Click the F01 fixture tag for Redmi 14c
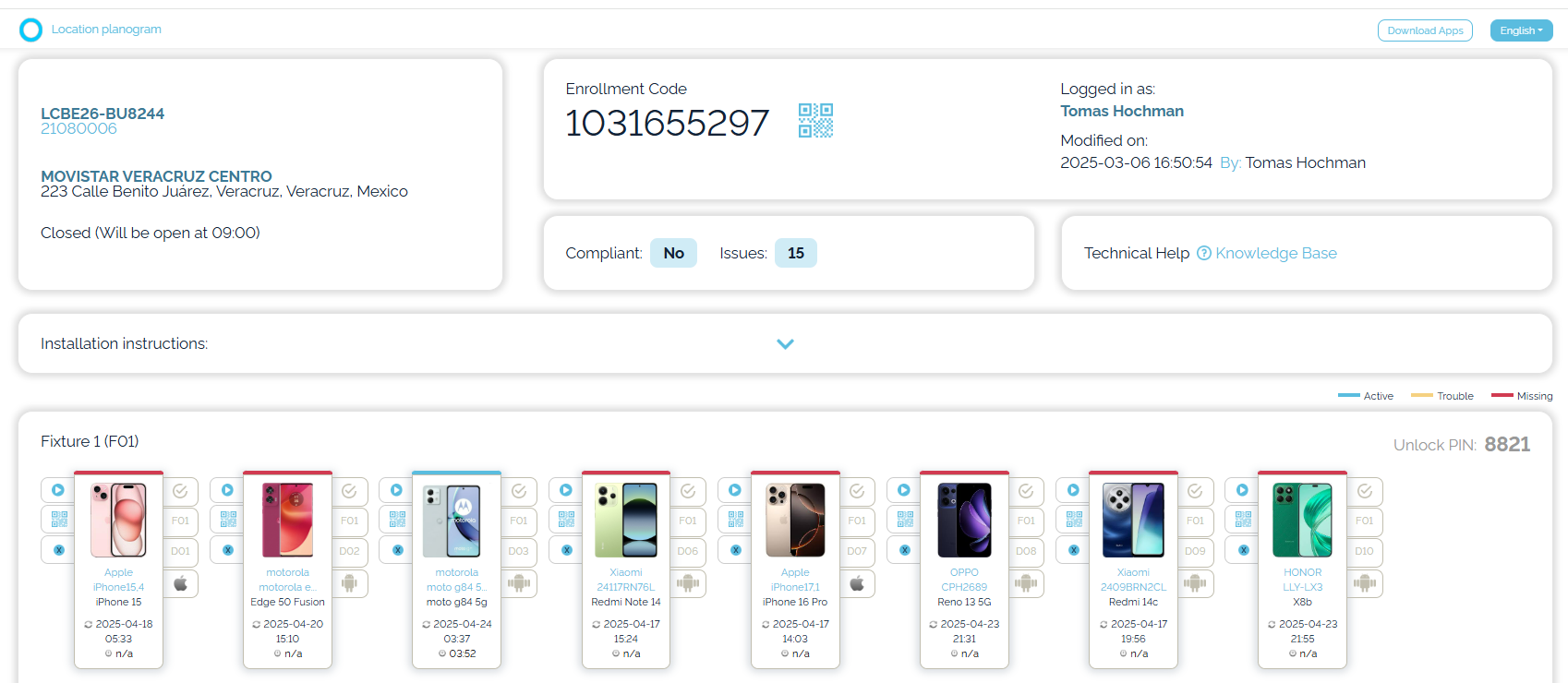Image resolution: width=1568 pixels, height=683 pixels. click(x=1195, y=521)
